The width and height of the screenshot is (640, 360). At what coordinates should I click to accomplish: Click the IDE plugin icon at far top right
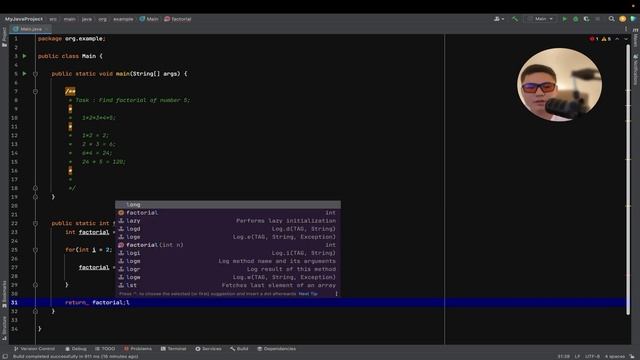point(633,19)
